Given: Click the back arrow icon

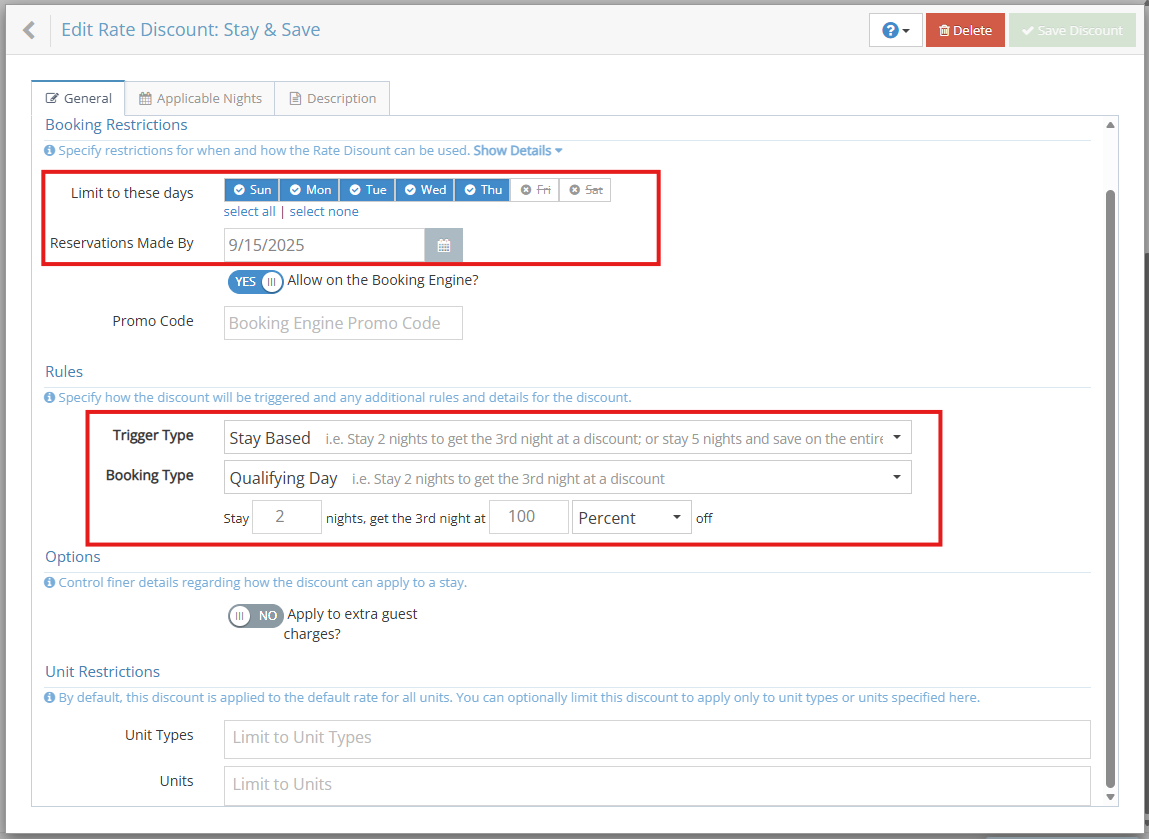Looking at the screenshot, I should [x=29, y=30].
